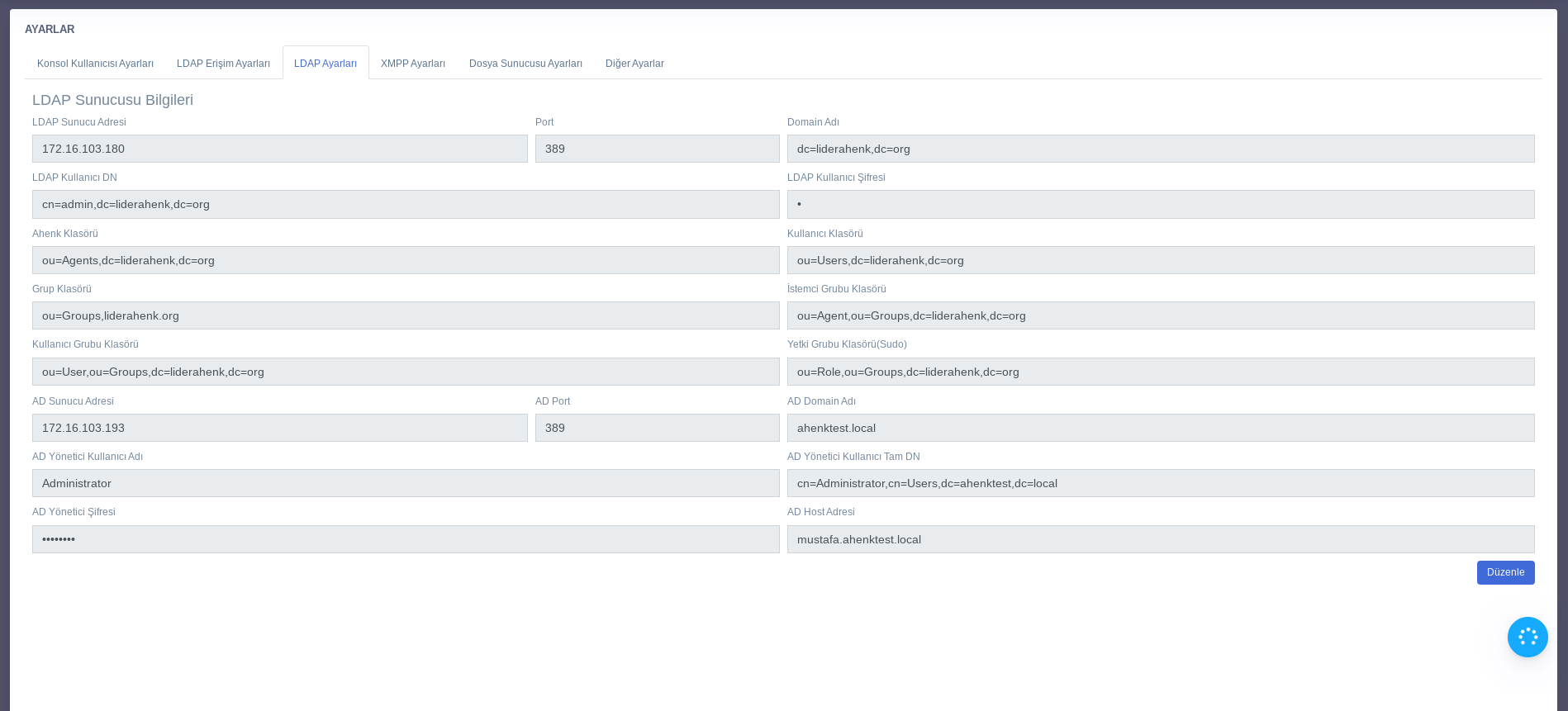Click the LDAP Sunucu Adresi field
Screen dimensions: 1568x711
279,149
